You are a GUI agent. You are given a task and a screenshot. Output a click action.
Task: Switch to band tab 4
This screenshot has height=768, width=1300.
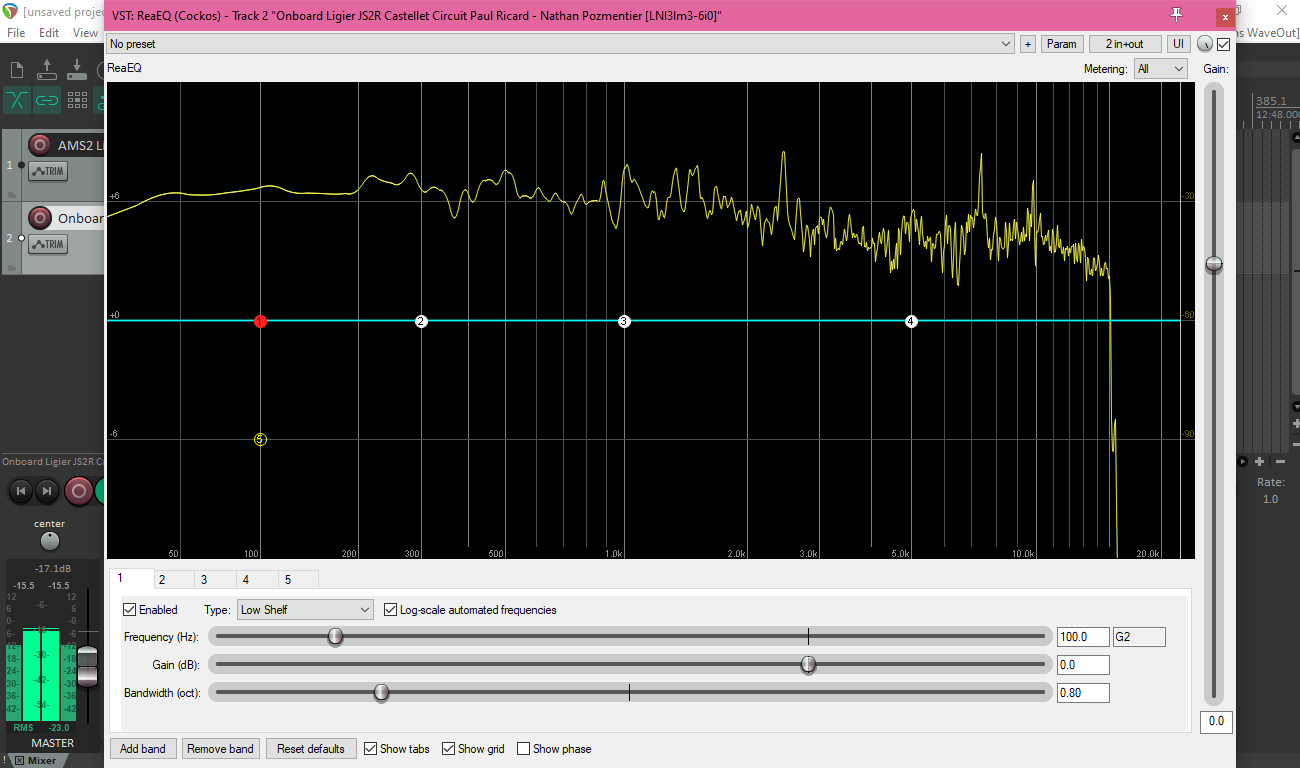pos(257,579)
